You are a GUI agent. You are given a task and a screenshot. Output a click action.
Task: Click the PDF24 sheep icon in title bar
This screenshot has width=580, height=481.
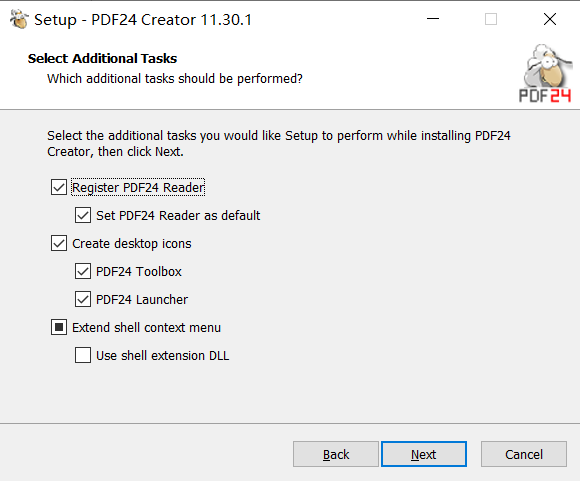pos(19,19)
